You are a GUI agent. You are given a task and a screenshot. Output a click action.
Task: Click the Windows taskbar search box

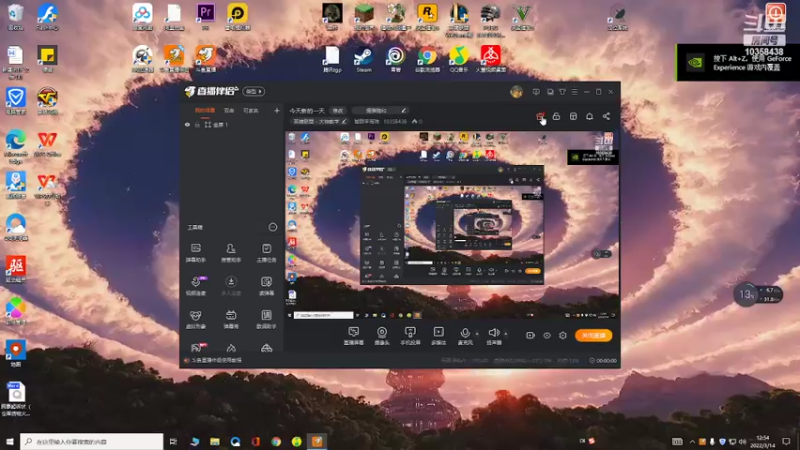(92, 441)
